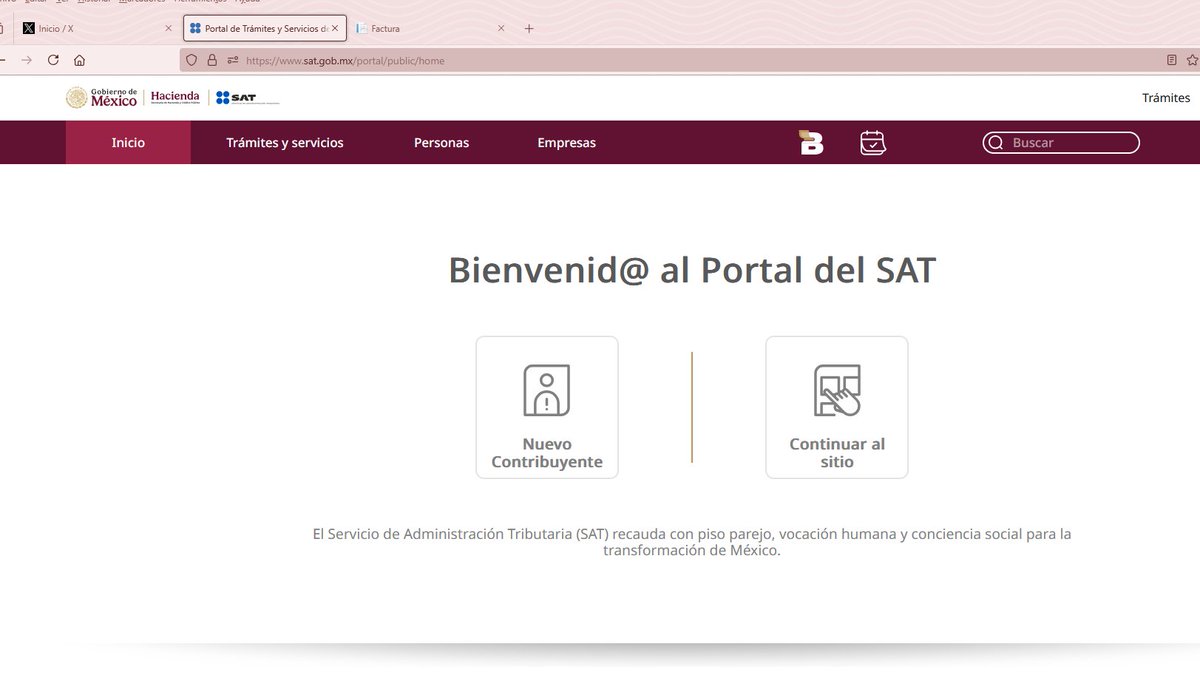Close the Portal de Trámites tab
The height and width of the screenshot is (675, 1200).
pos(335,29)
